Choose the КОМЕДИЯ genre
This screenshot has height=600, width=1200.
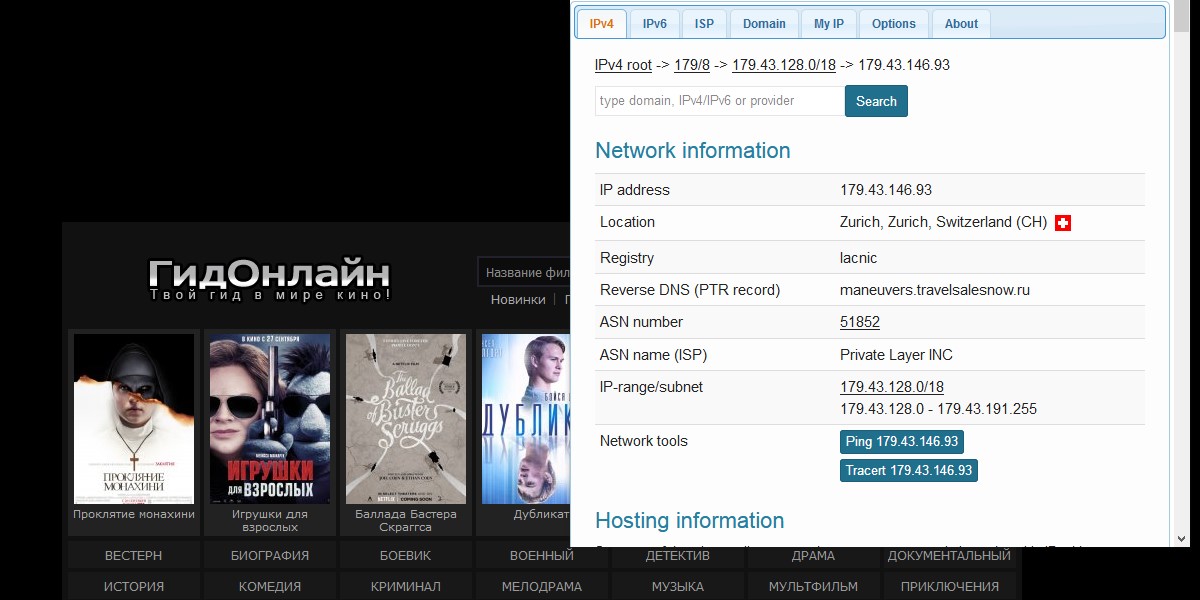click(270, 587)
